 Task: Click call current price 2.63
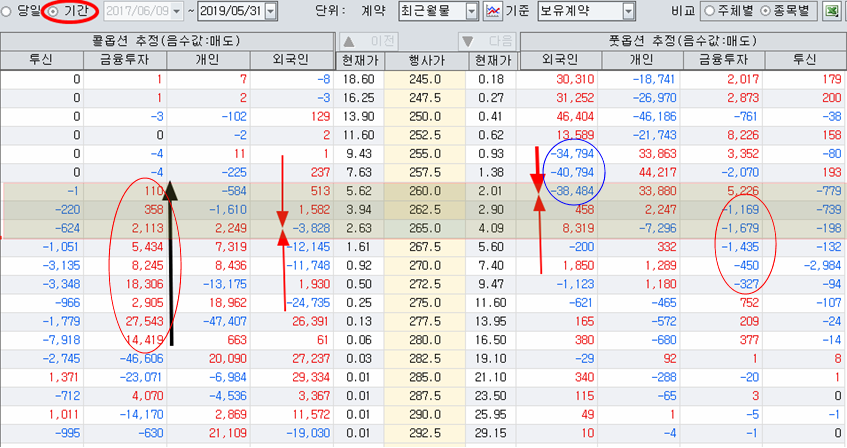click(x=358, y=229)
